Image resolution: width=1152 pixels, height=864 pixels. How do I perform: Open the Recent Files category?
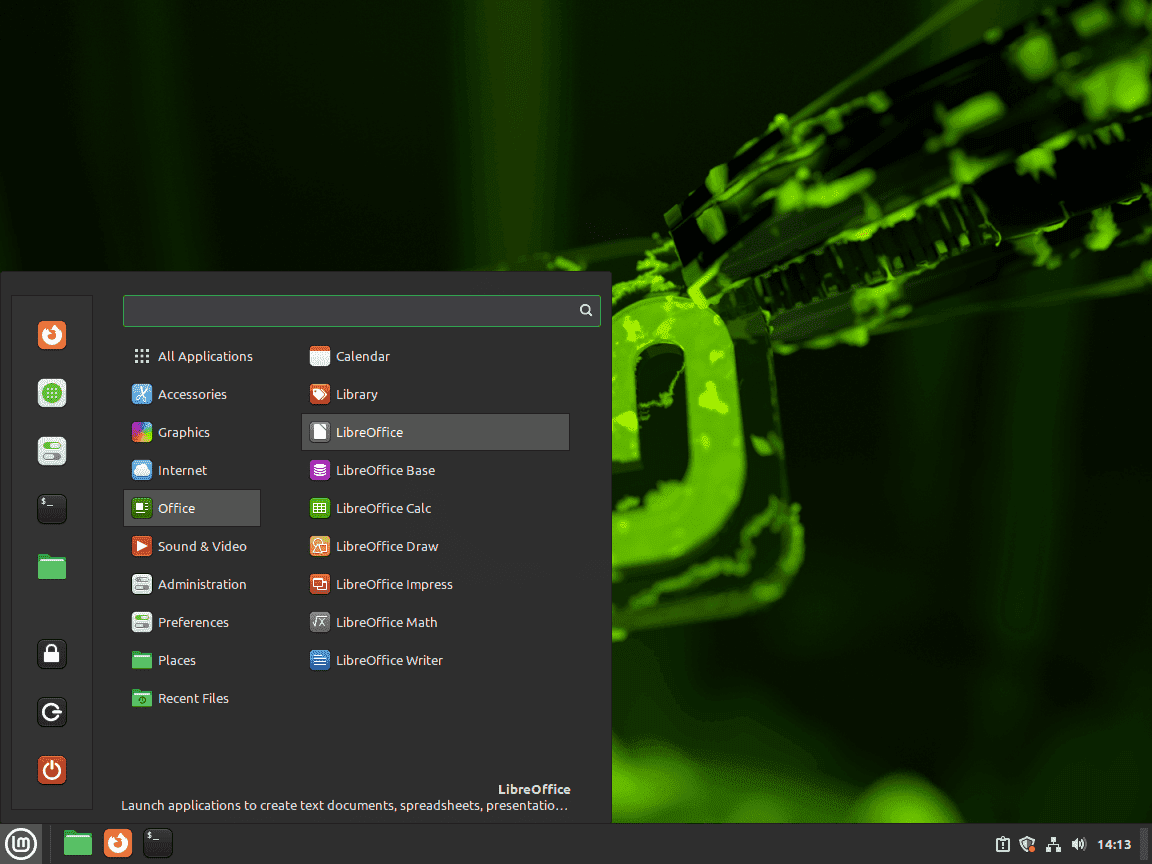(192, 699)
